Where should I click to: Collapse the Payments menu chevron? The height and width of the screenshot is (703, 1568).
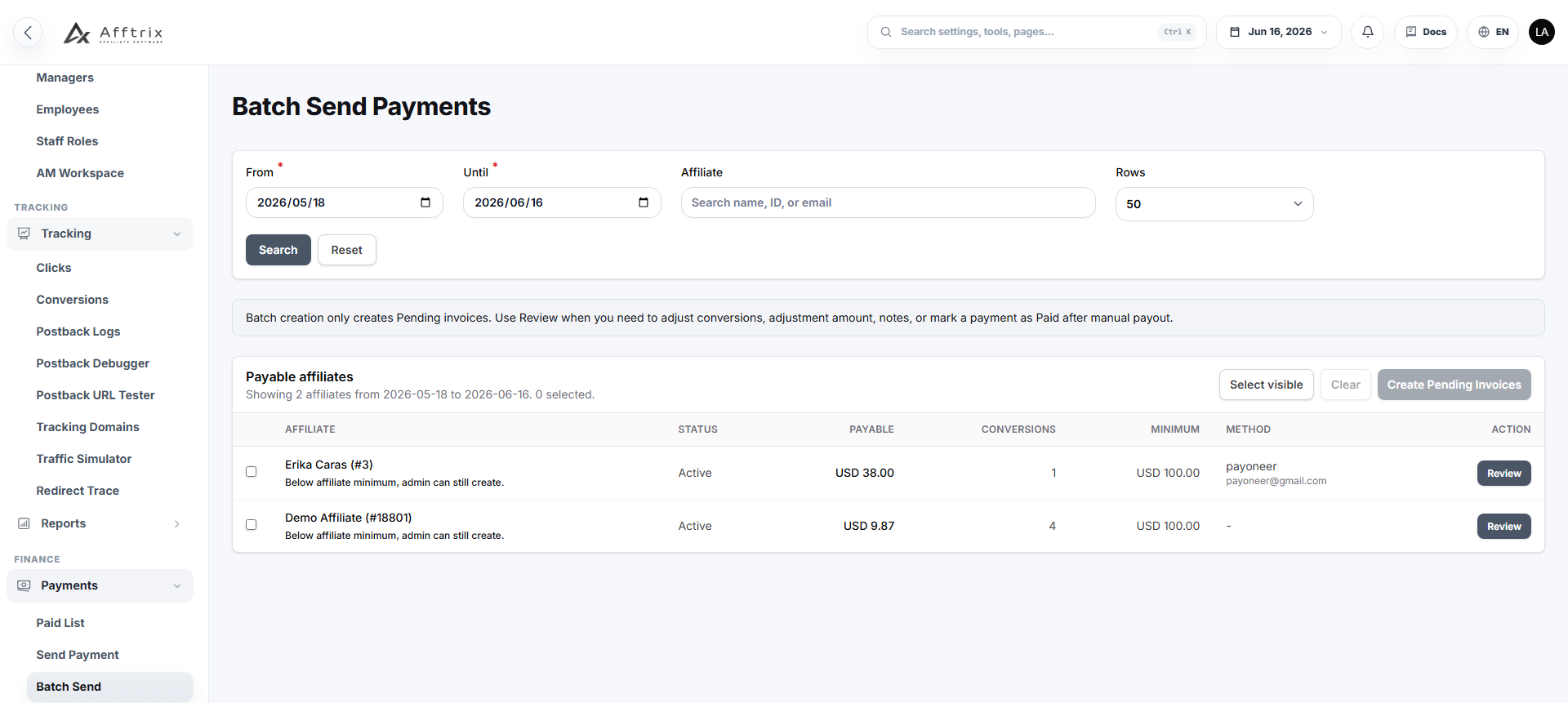tap(177, 586)
